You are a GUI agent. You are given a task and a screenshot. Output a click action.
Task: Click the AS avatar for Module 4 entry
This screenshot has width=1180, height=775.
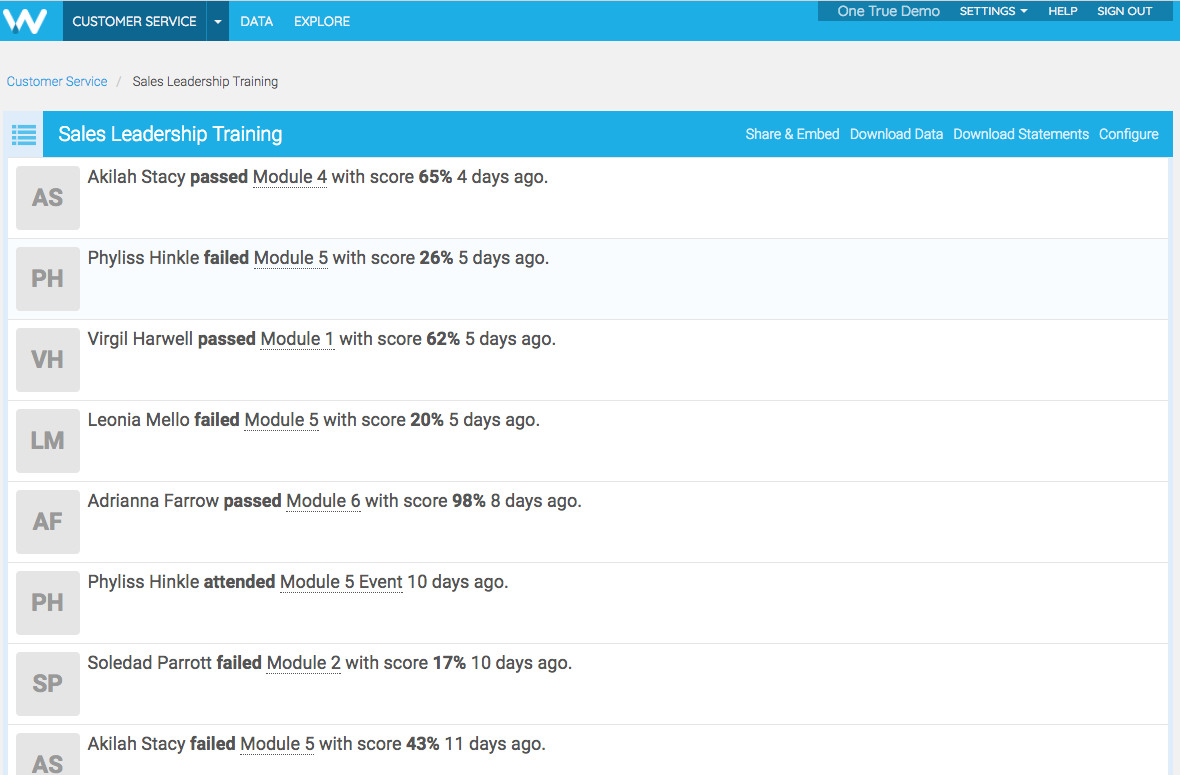point(48,198)
